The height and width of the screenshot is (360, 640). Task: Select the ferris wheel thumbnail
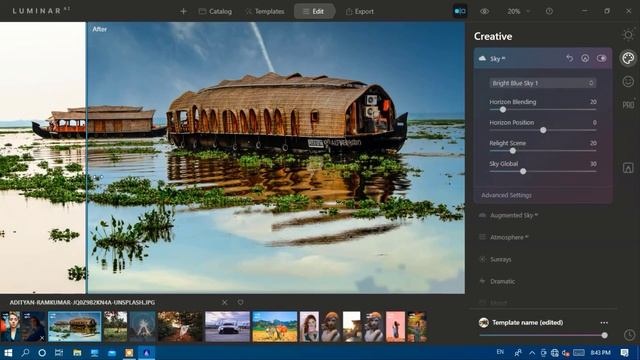[142, 327]
